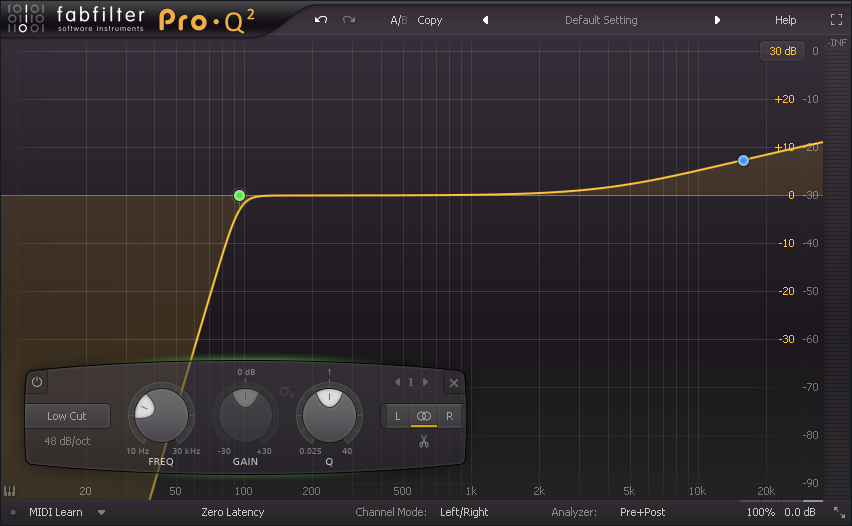Click the MIDI indicator dot in status bar
The image size is (852, 526).
pyautogui.click(x=13, y=512)
